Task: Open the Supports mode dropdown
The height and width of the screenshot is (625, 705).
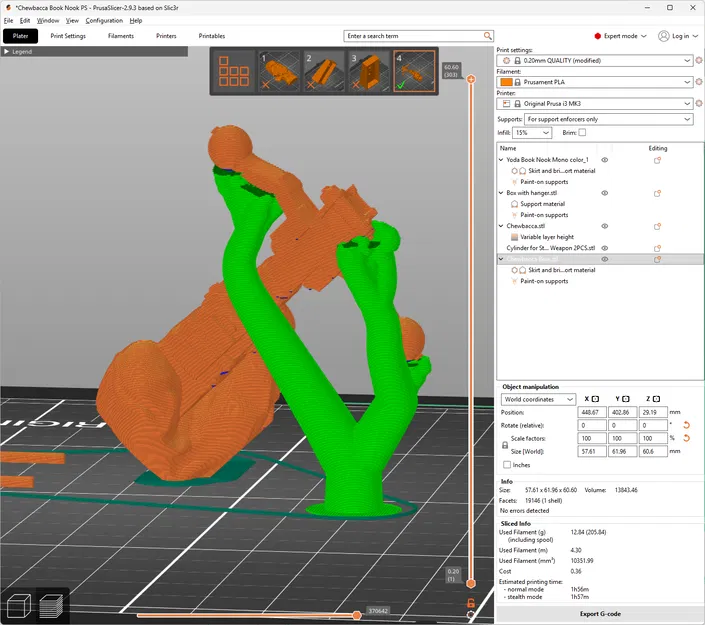Action: [608, 119]
